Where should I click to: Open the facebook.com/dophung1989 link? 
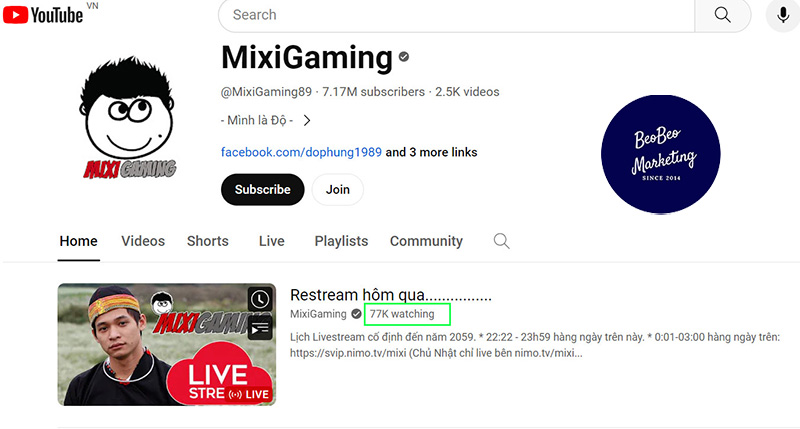pos(301,153)
